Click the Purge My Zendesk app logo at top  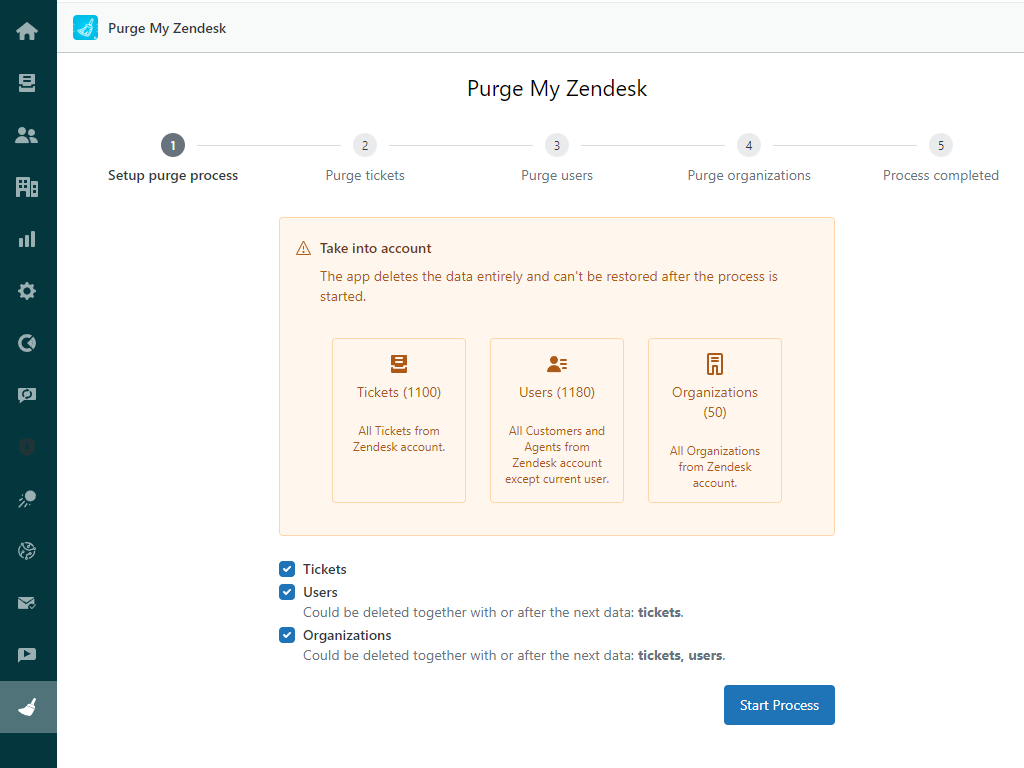(x=85, y=27)
